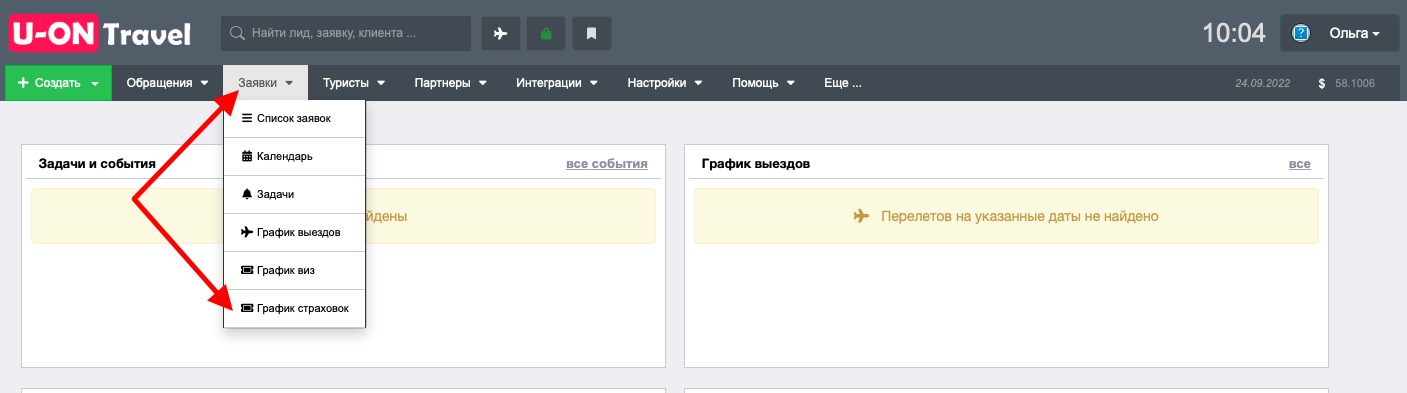The image size is (1407, 393).
Task: Open the все link in График выездов panel
Action: [x=1299, y=163]
